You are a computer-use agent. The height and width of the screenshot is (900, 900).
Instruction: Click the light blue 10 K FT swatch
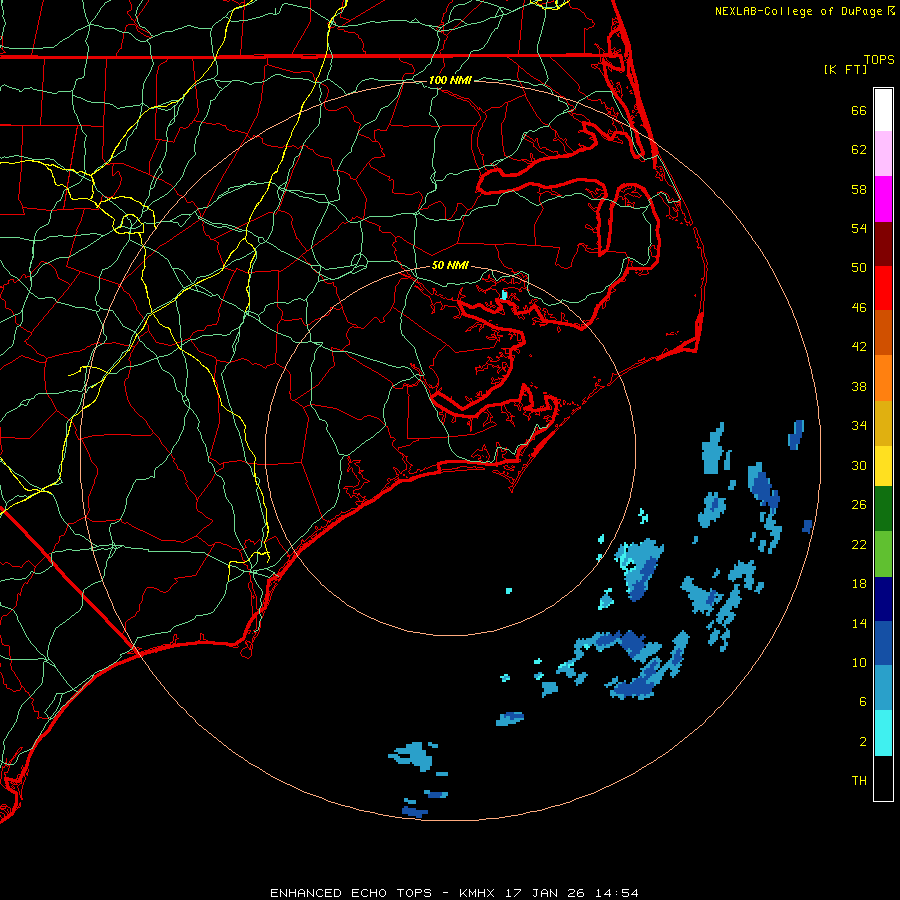pos(883,688)
